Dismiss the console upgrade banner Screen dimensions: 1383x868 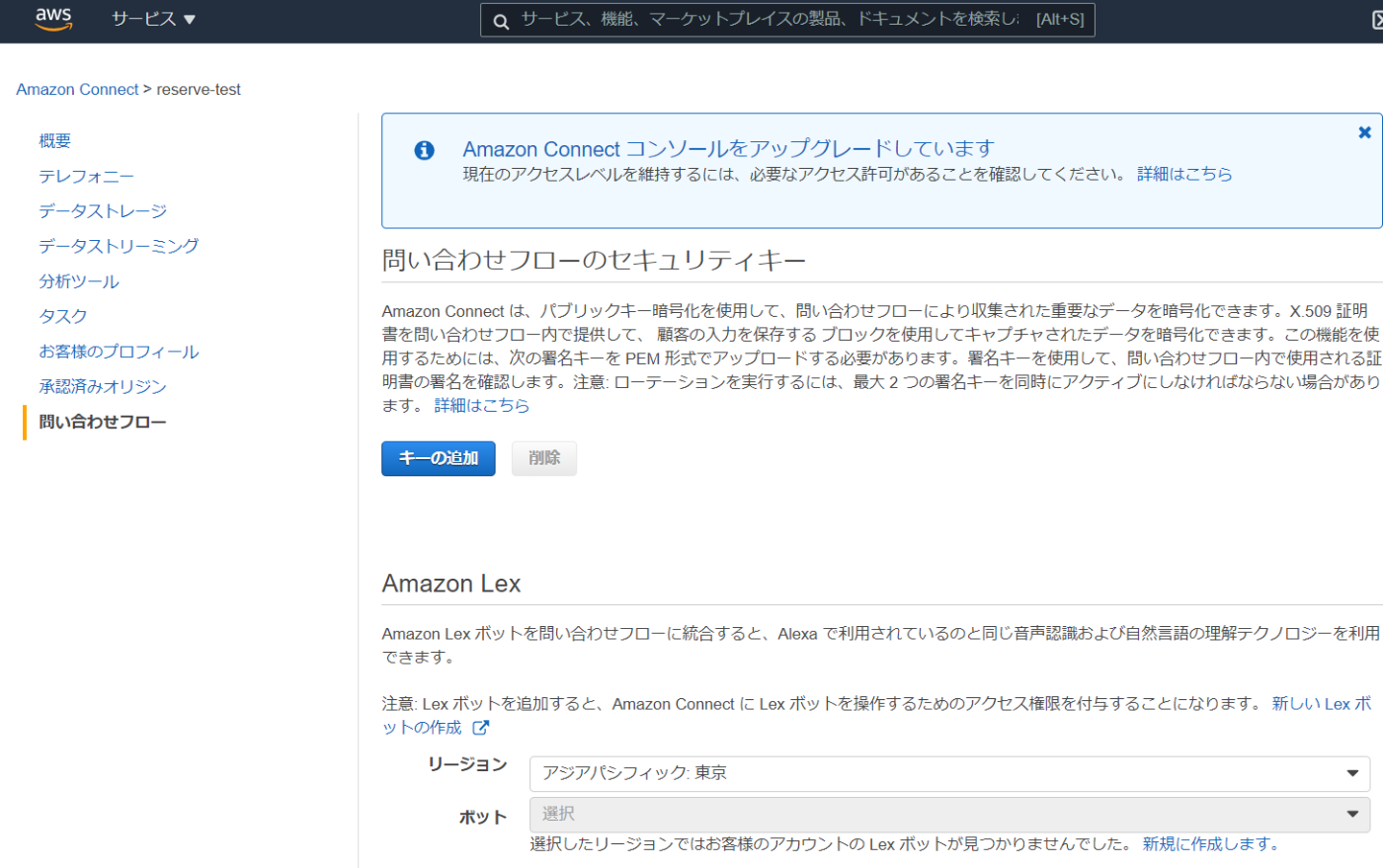pos(1364,132)
